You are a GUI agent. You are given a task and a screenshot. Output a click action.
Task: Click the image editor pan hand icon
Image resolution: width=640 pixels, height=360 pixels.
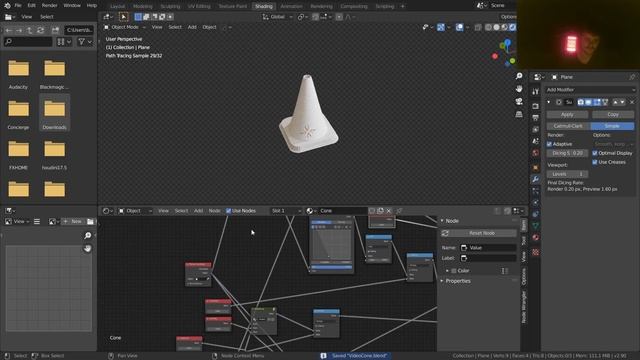tap(87, 248)
